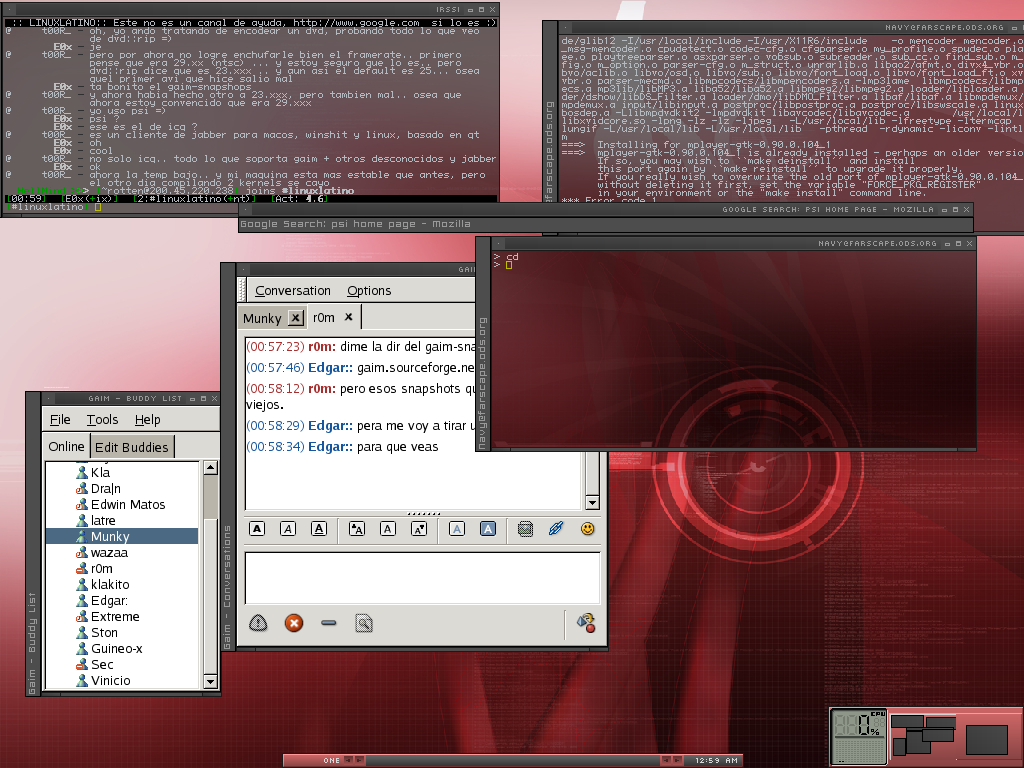The width and height of the screenshot is (1024, 768).
Task: Click buddy list scroll up arrow
Action: tap(210, 468)
